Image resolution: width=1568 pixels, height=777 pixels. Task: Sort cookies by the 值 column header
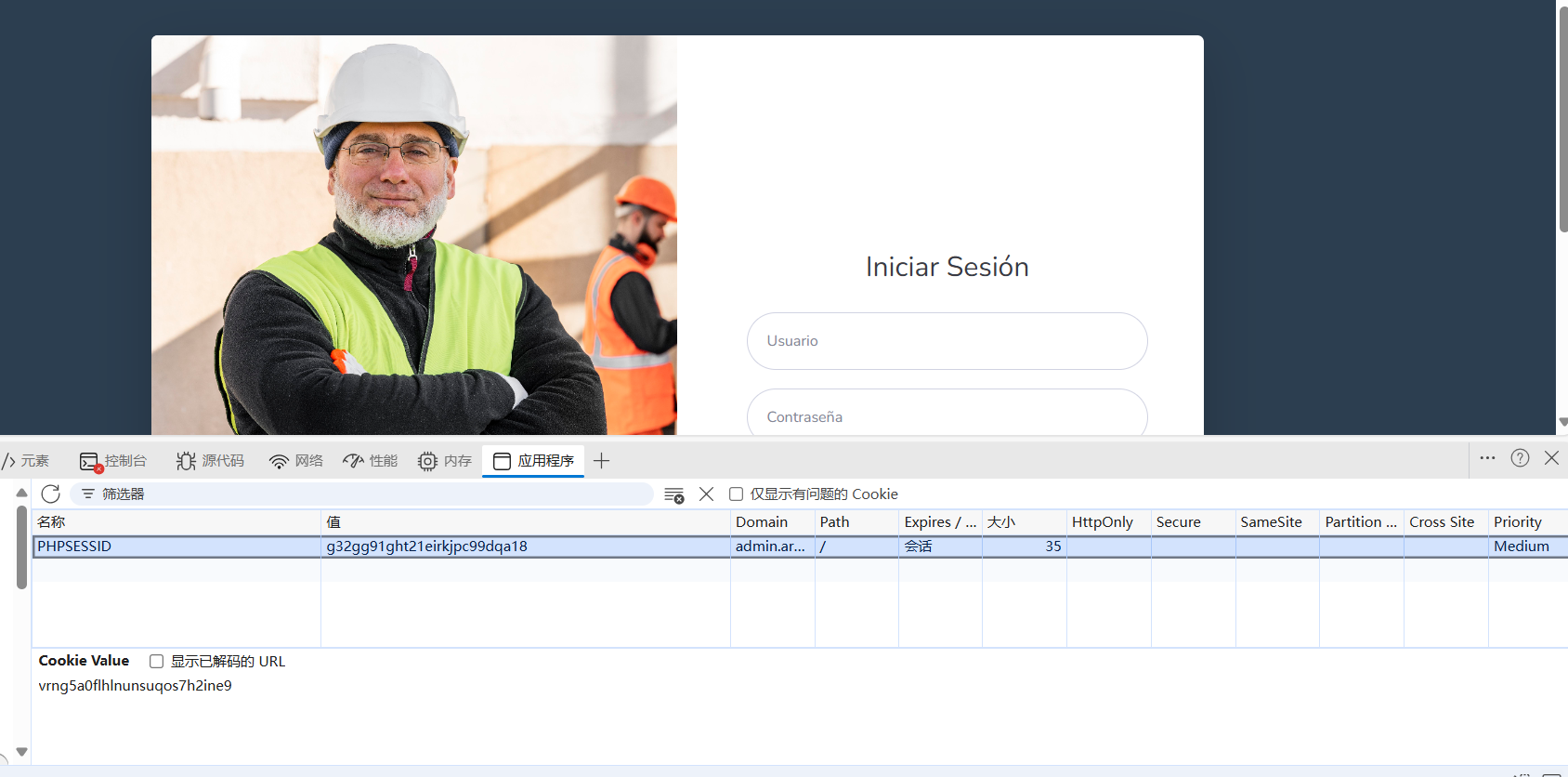[526, 522]
